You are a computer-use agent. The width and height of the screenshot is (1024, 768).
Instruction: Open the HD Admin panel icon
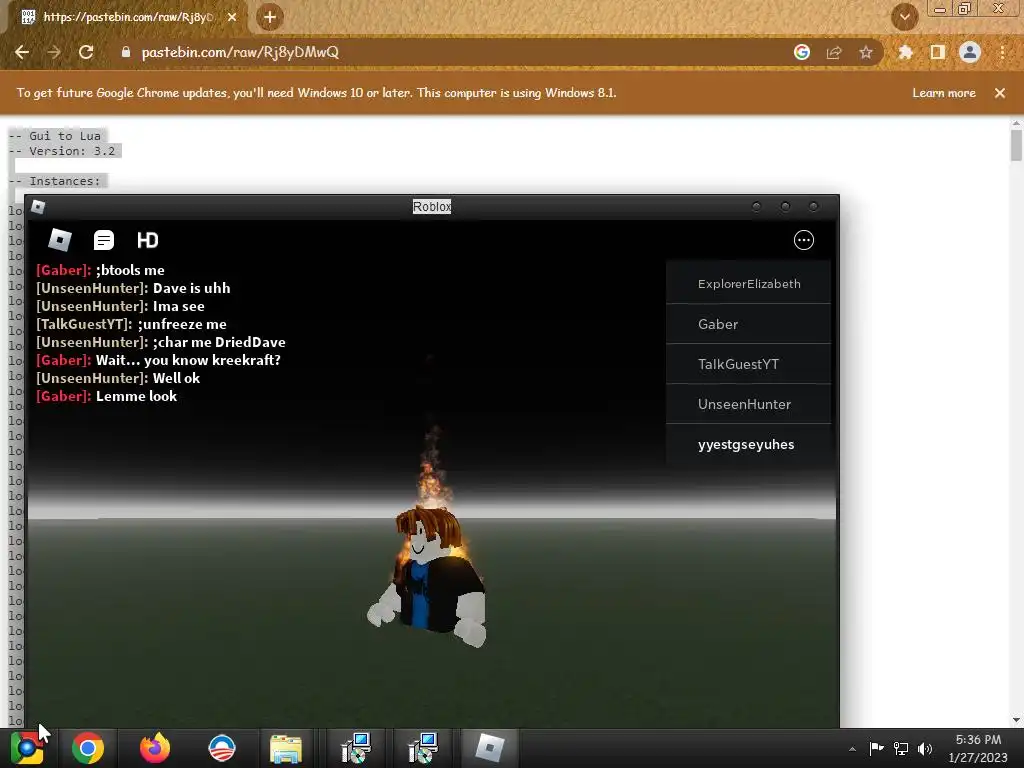click(x=148, y=240)
